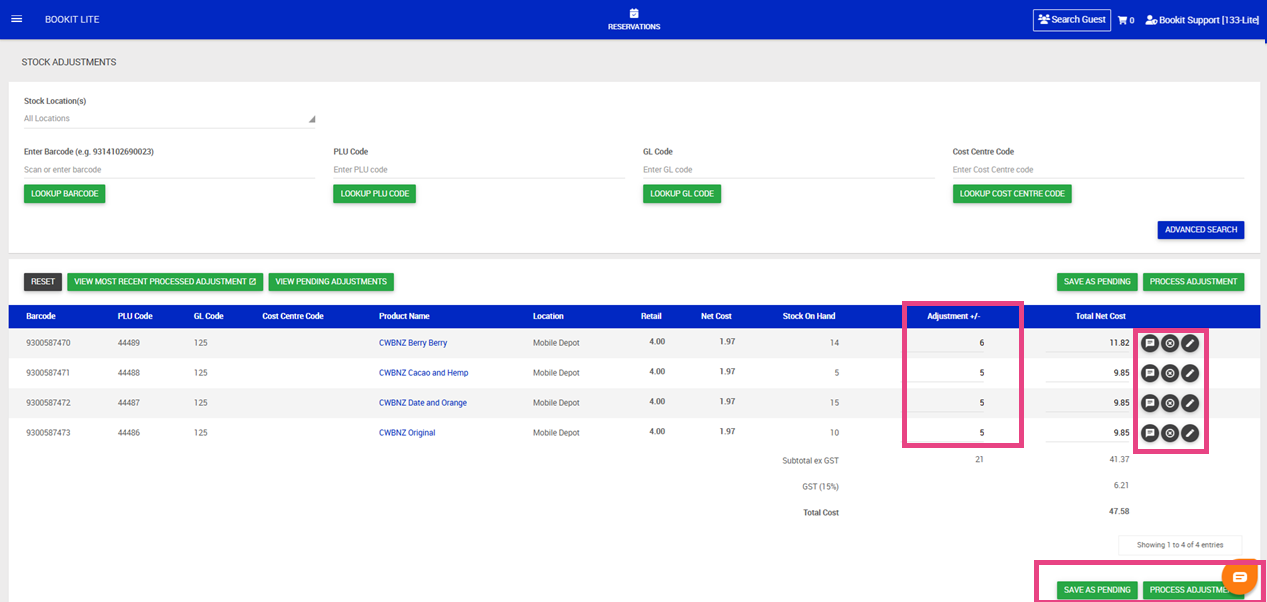The width and height of the screenshot is (1267, 602).
Task: Click Process Adjustment above the table
Action: (x=1194, y=282)
